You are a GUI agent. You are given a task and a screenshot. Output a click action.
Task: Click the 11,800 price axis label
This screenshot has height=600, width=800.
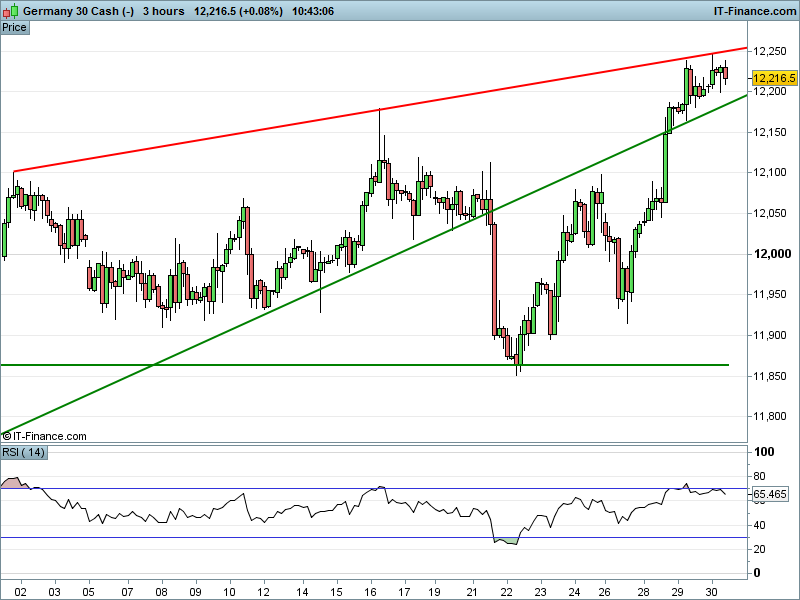point(770,416)
